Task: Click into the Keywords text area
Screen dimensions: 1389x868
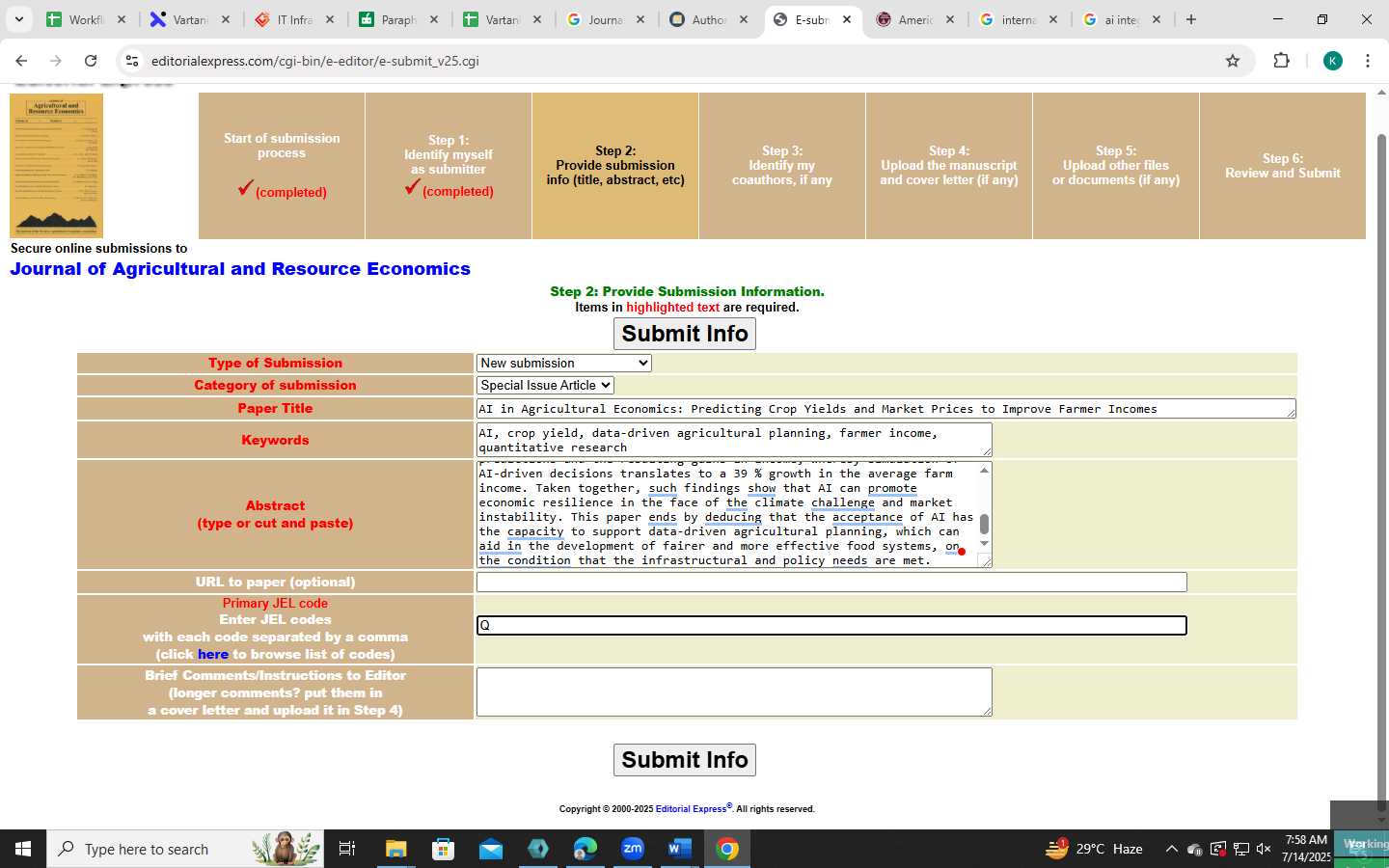Action: click(734, 440)
